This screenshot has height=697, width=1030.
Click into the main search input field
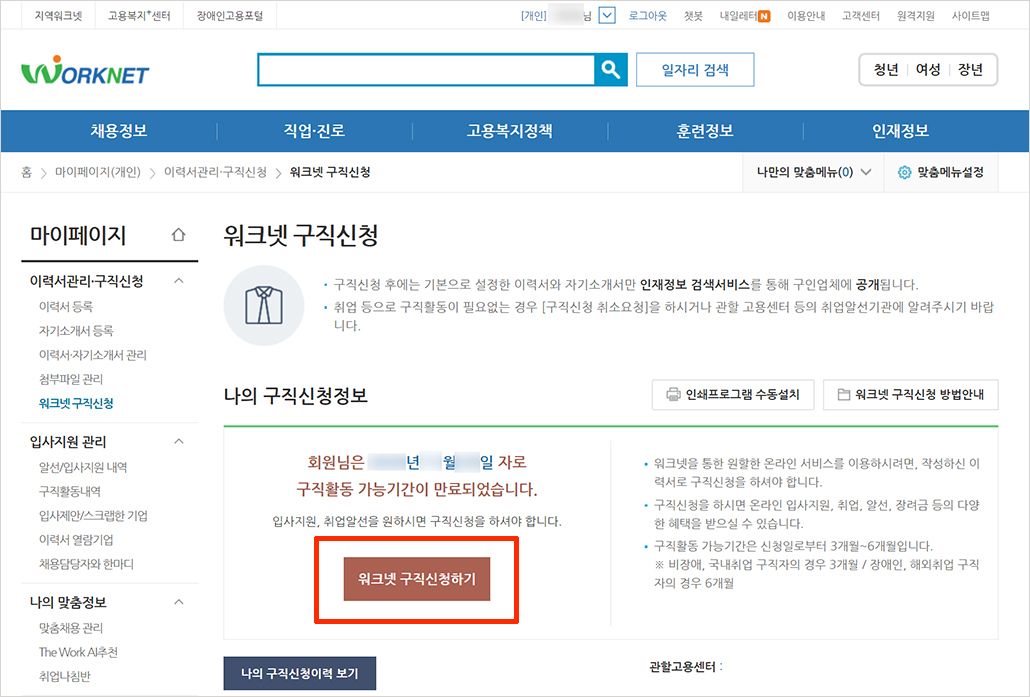tap(426, 70)
